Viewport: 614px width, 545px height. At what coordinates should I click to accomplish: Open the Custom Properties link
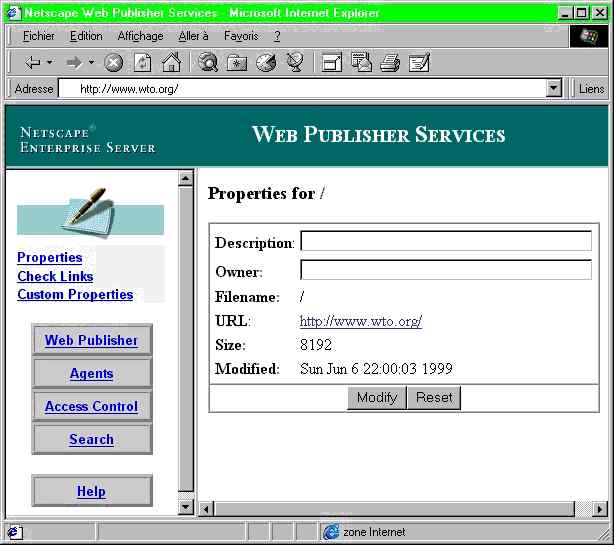pyautogui.click(x=75, y=294)
